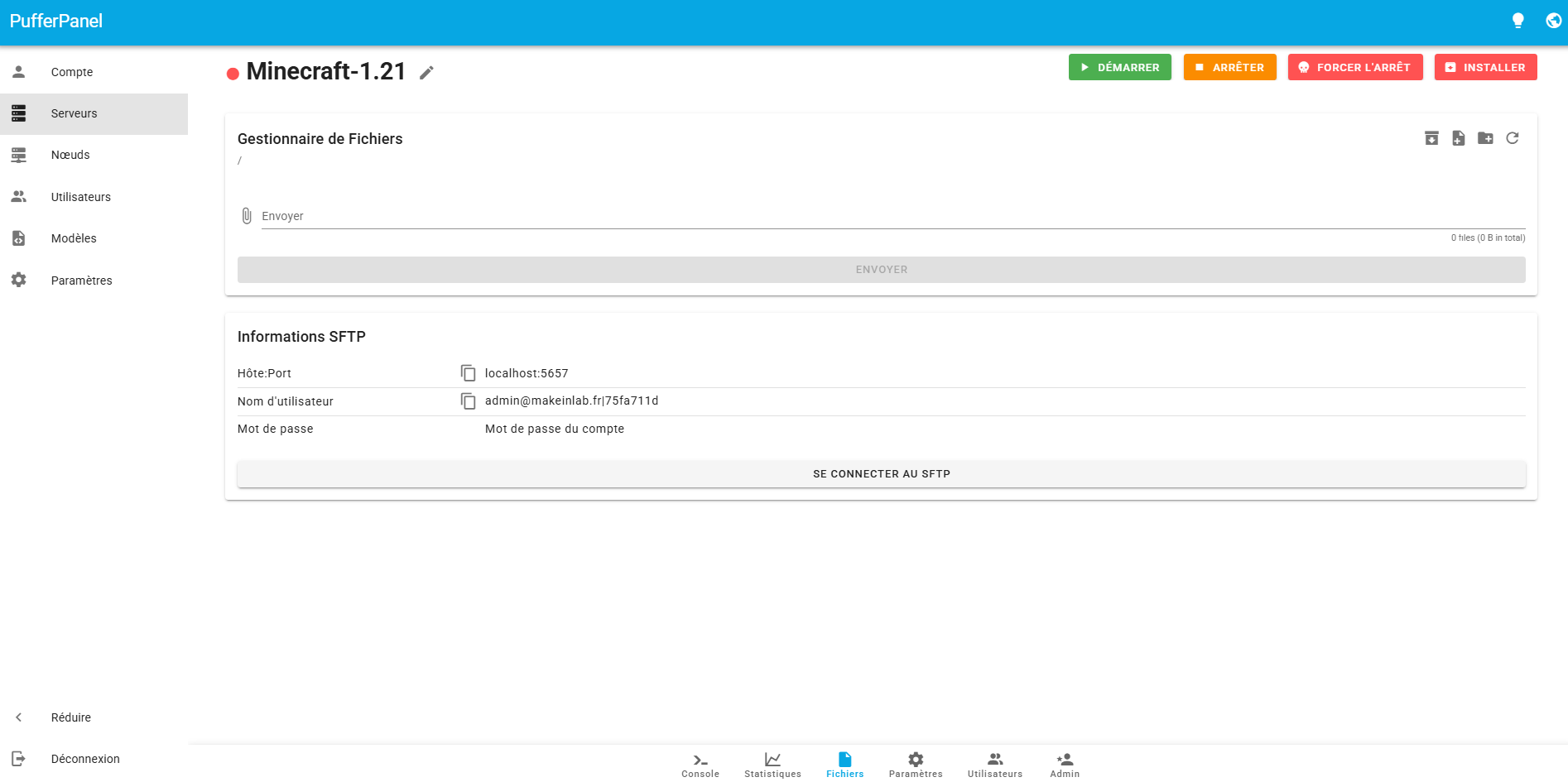Click the Forcer l'arrêt button
Image resolution: width=1568 pixels, height=782 pixels.
(x=1354, y=67)
